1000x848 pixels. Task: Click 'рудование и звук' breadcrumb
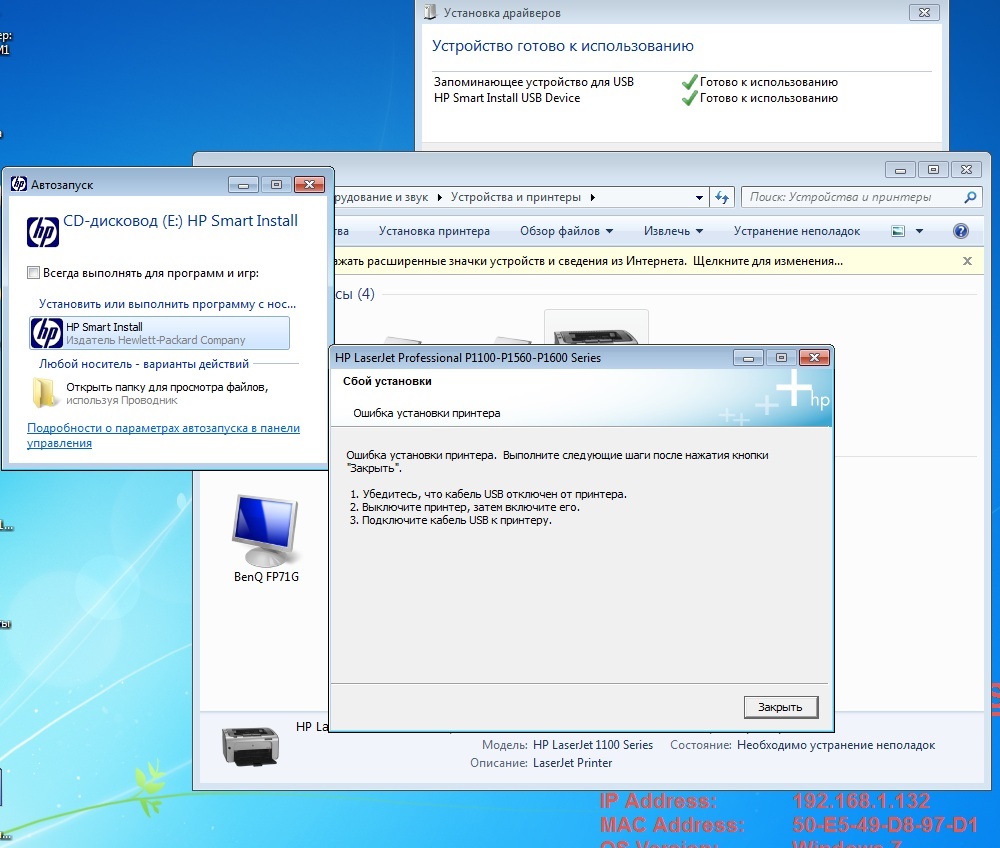point(381,197)
